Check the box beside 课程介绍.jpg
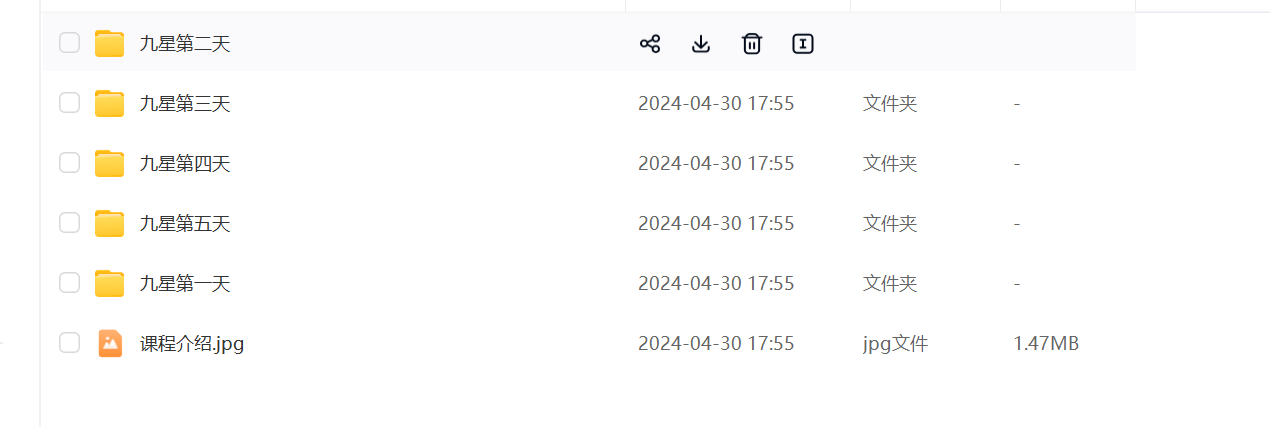 tap(69, 343)
